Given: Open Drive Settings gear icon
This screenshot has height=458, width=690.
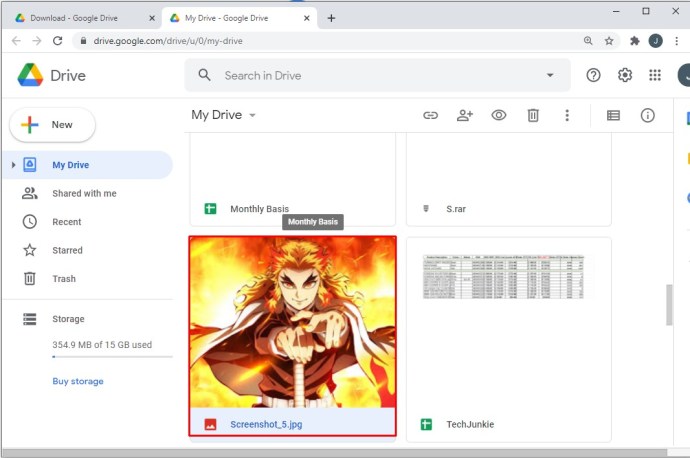Looking at the screenshot, I should (625, 75).
